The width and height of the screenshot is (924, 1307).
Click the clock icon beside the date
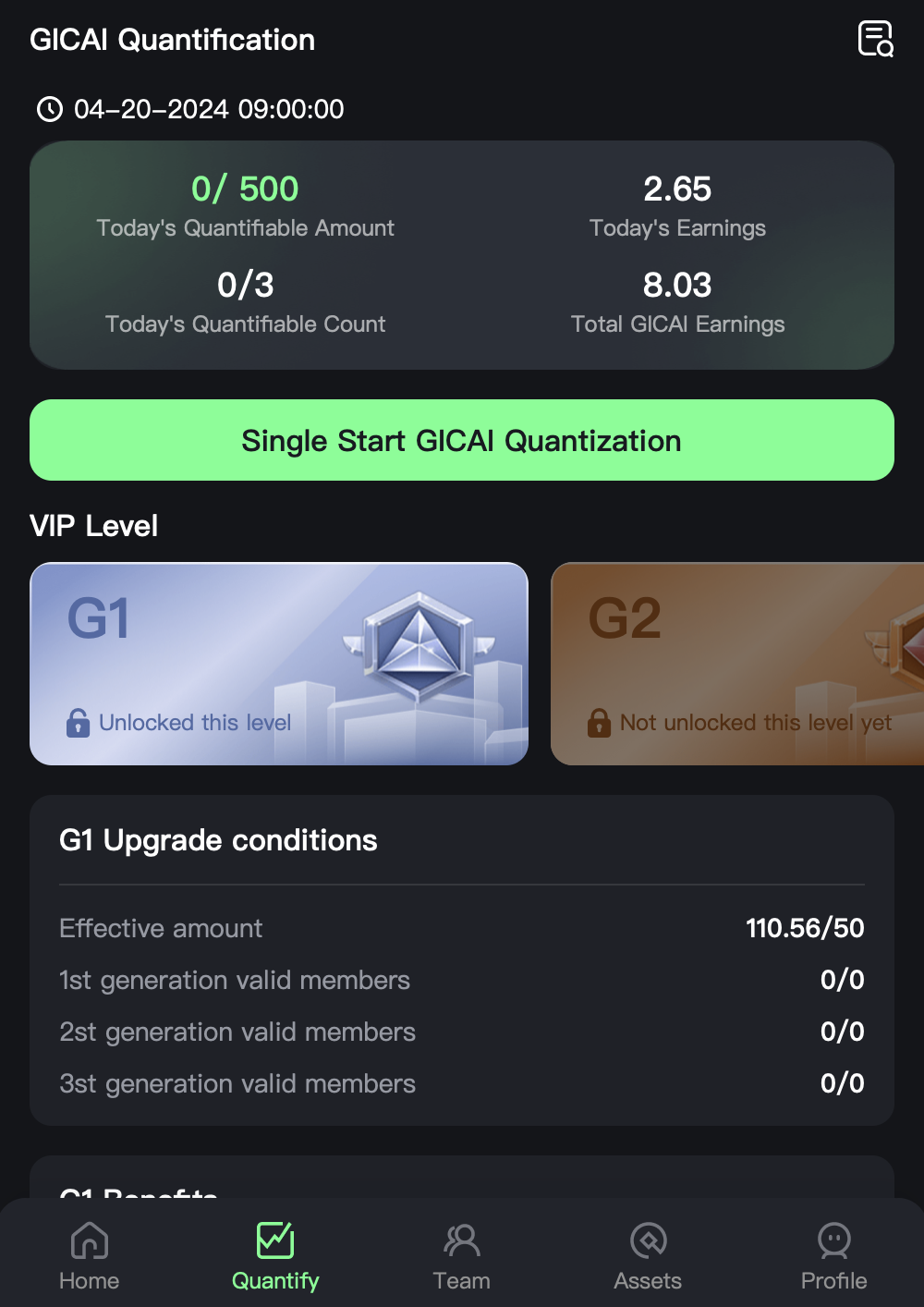point(49,109)
